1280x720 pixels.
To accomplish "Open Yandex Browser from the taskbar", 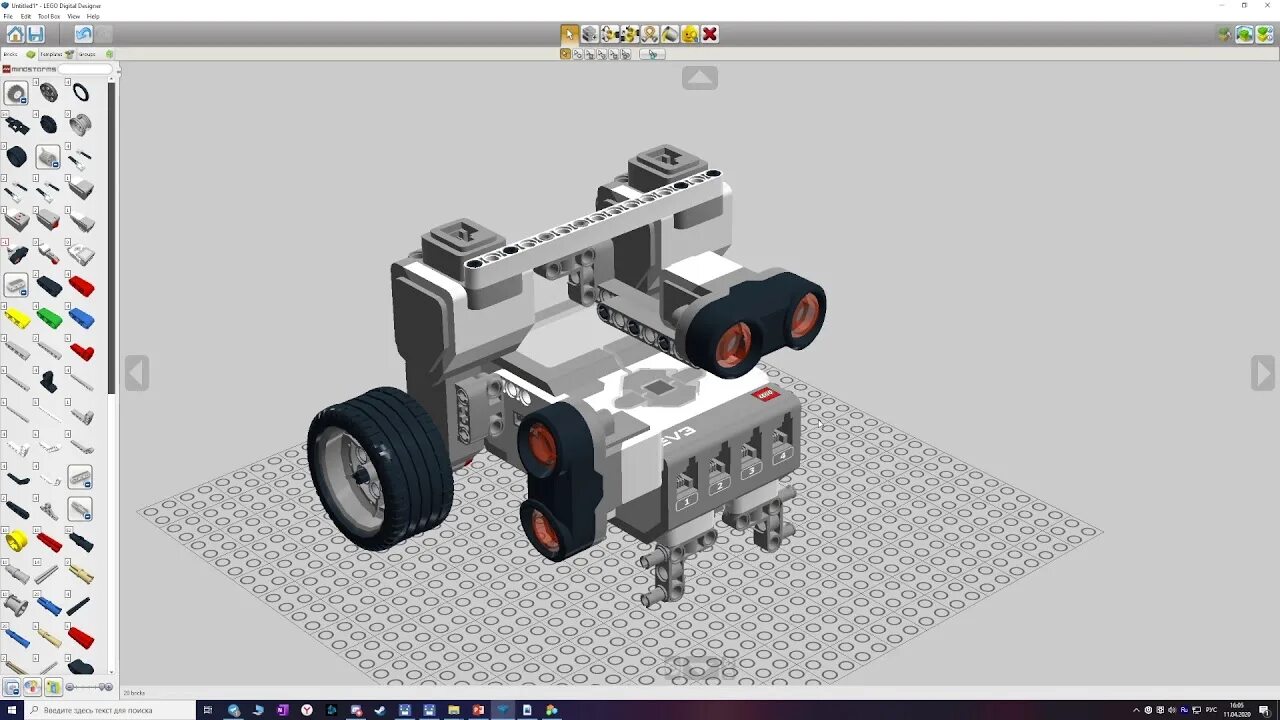I will [307, 710].
